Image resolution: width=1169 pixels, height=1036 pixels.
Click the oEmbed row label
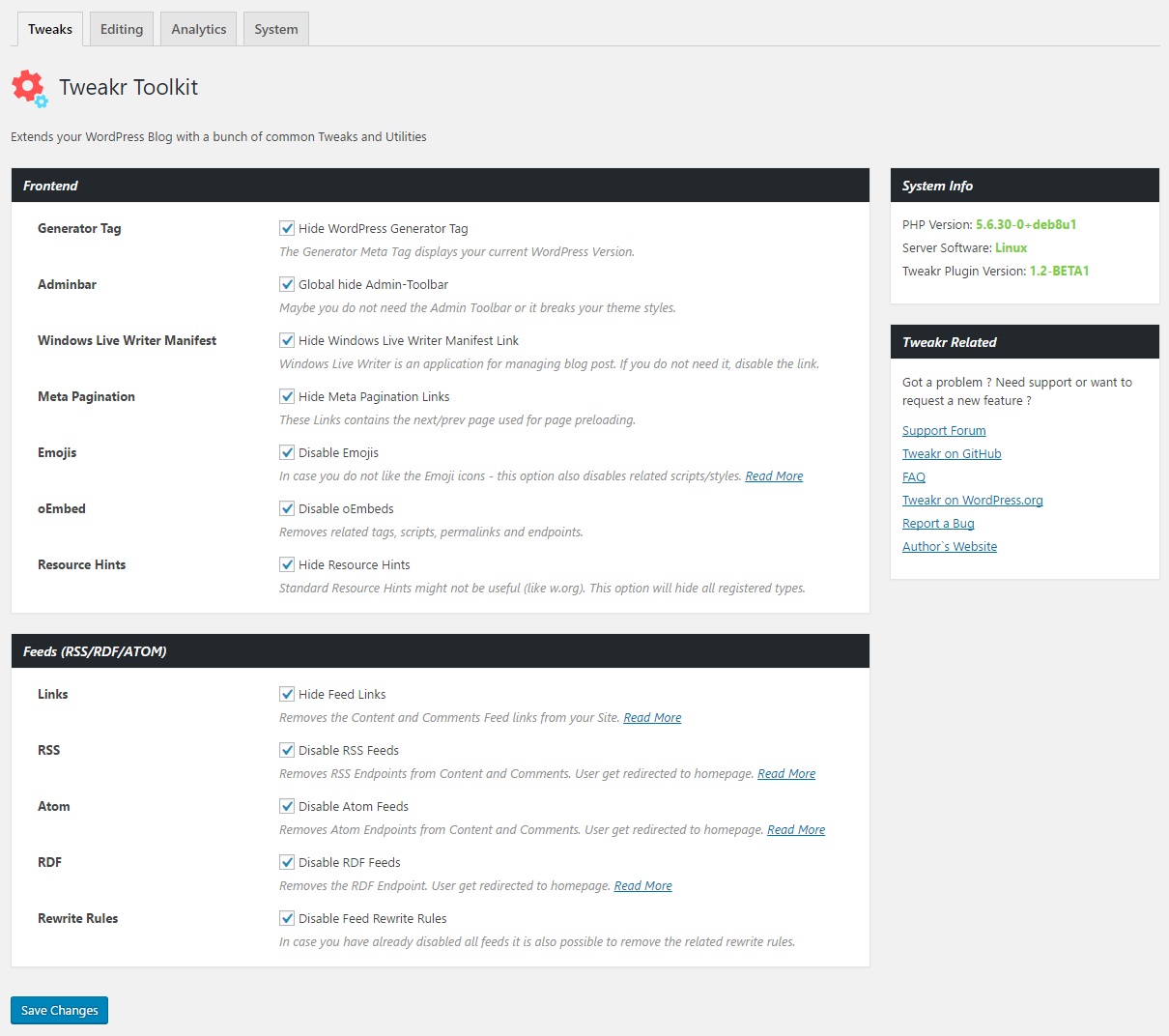(62, 508)
